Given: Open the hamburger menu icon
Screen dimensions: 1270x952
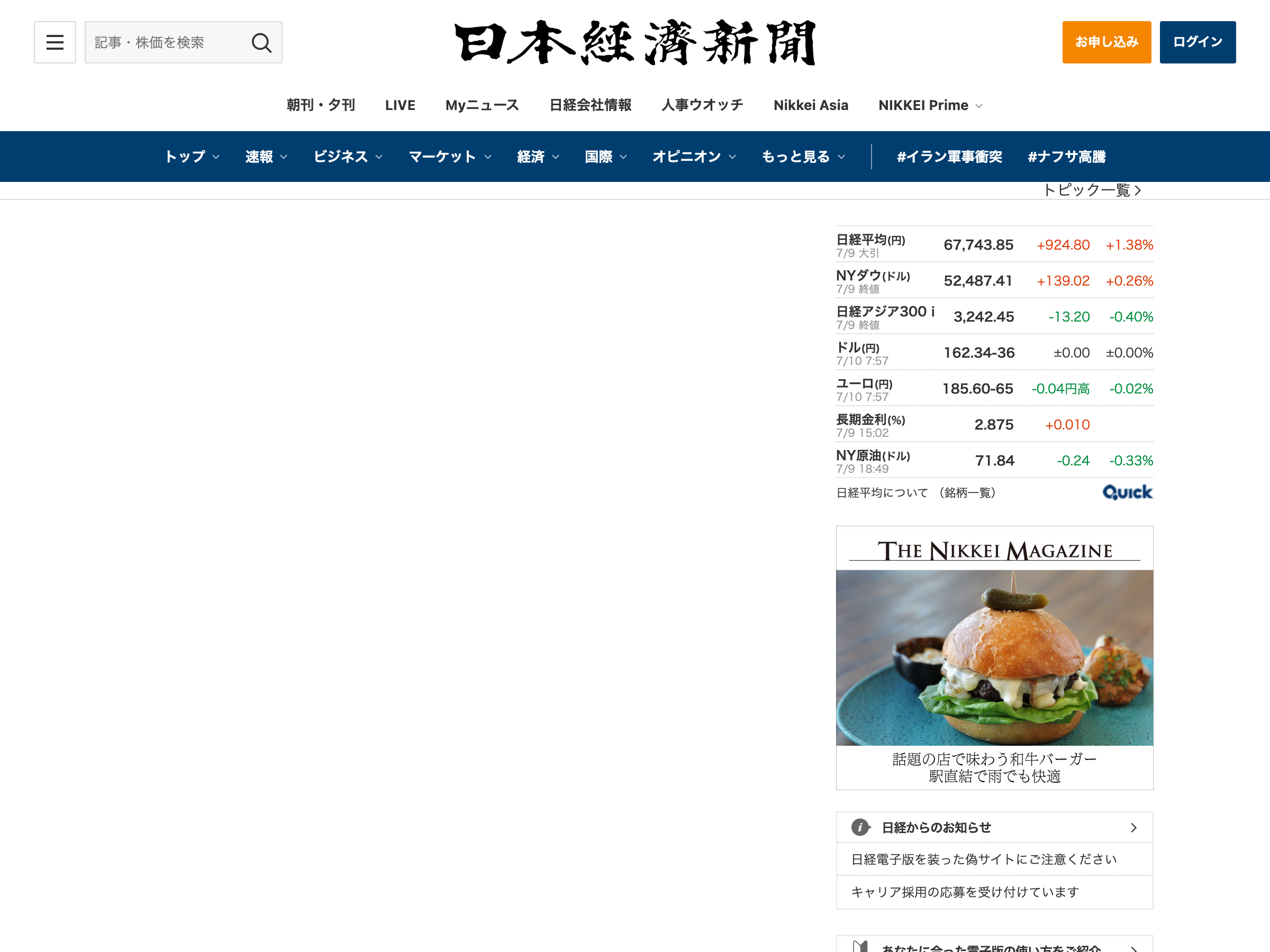Looking at the screenshot, I should 55,42.
